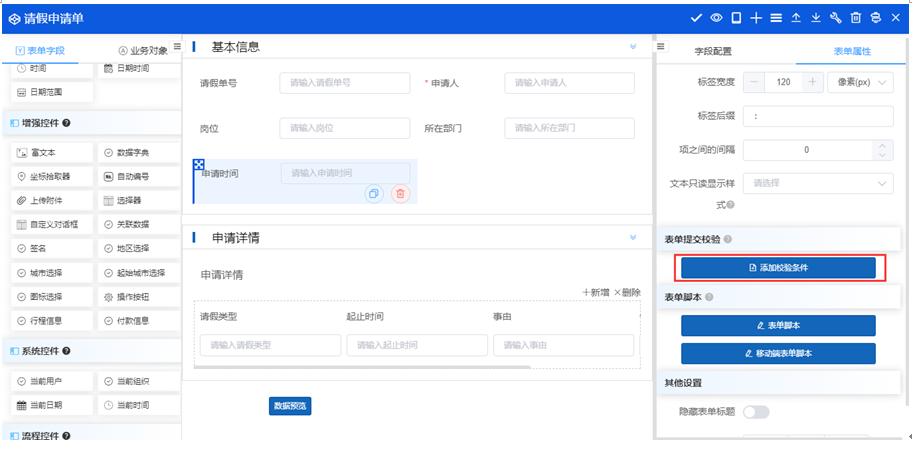This screenshot has width=912, height=453.
Task: Click the trash can icon in header
Action: (x=856, y=18)
